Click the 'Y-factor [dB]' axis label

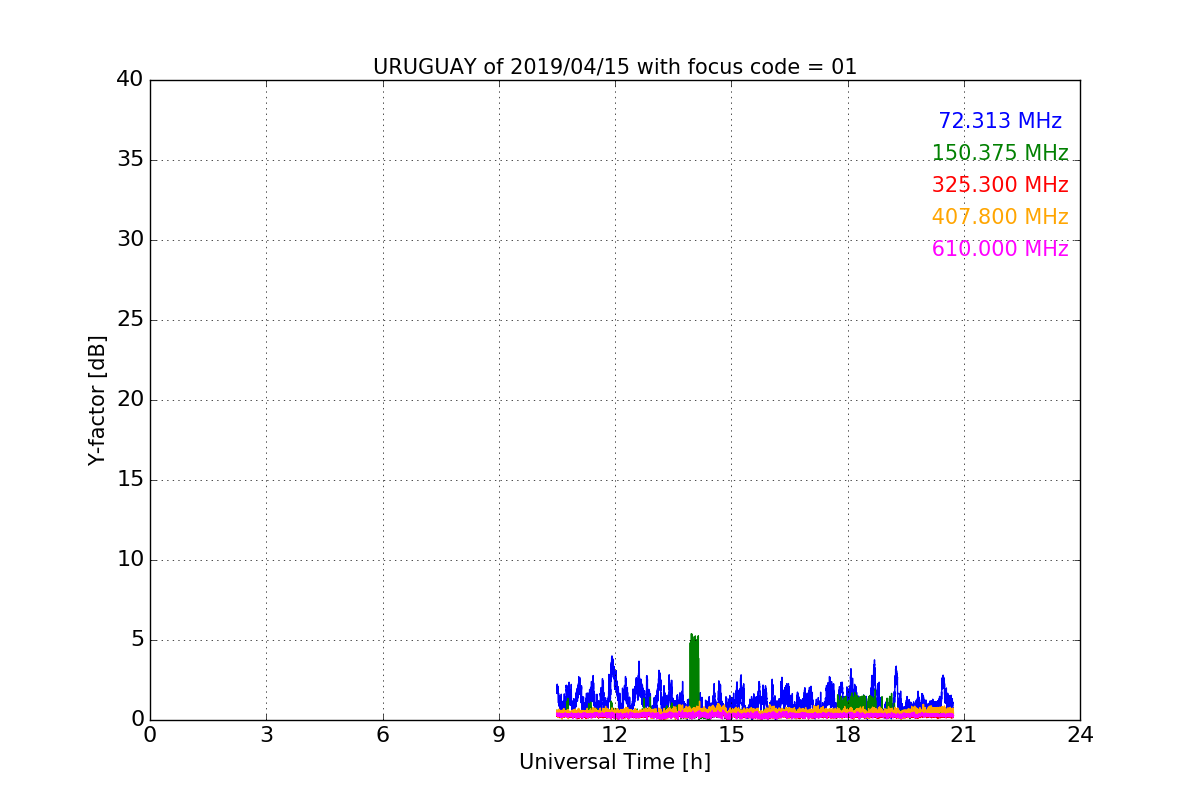[x=97, y=400]
